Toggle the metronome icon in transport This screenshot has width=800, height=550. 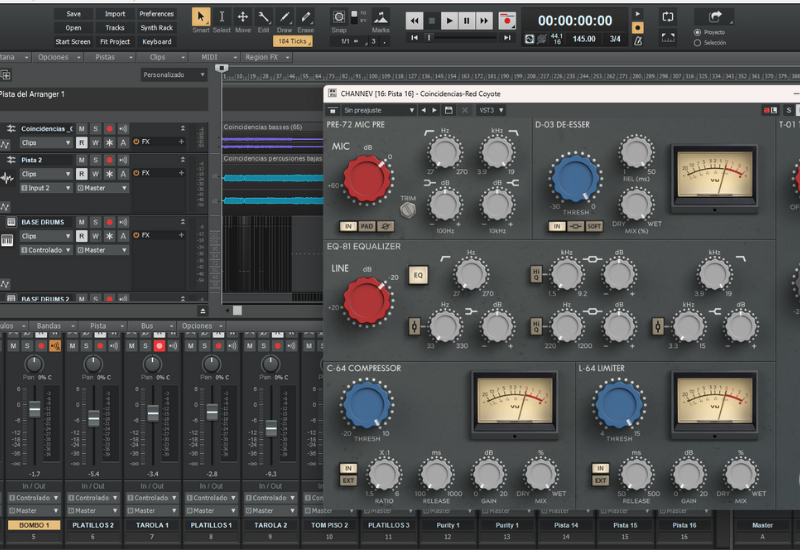point(638,41)
